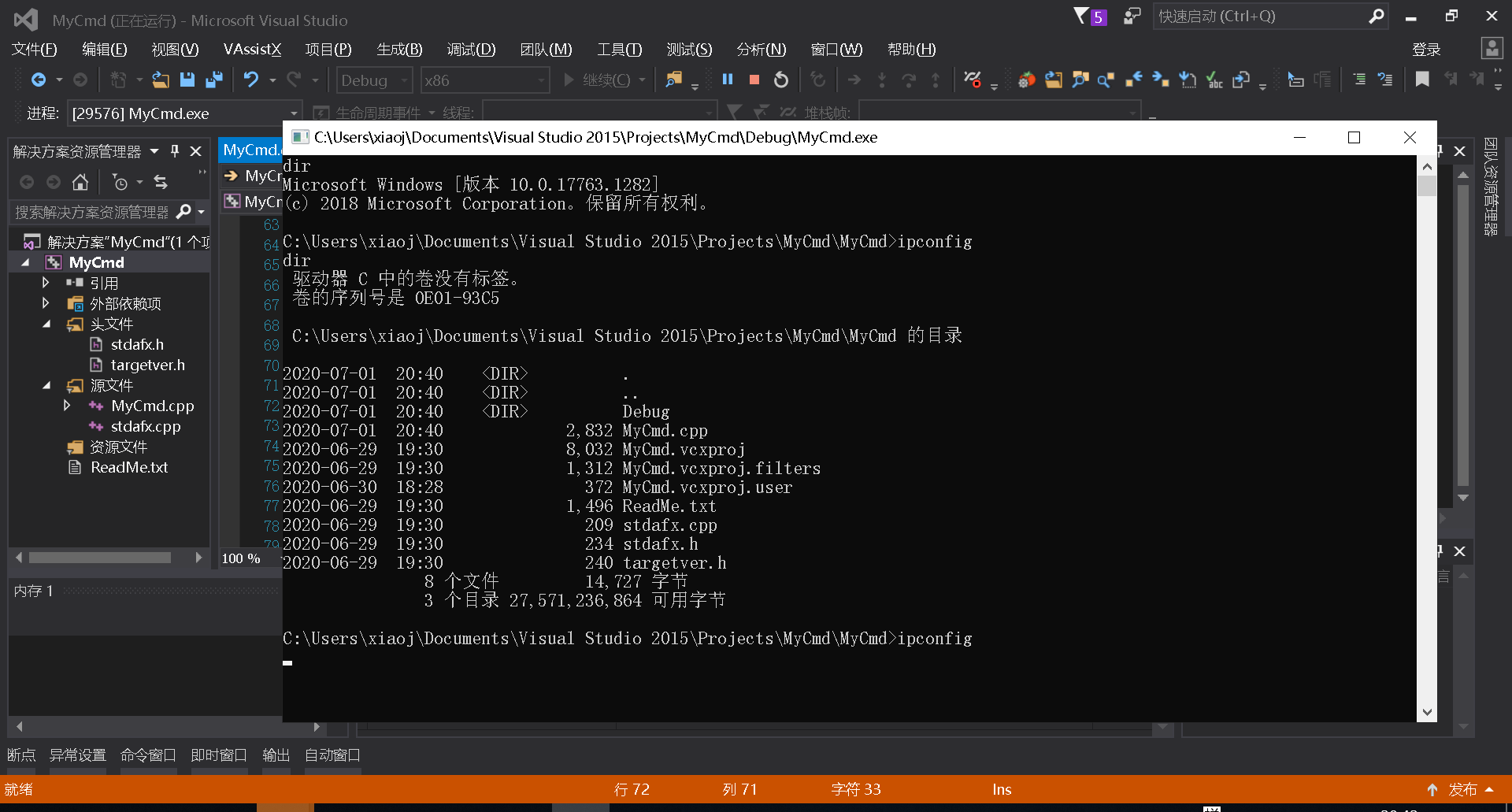This screenshot has height=812, width=1512.
Task: Open Visual Assist tomato options icon
Action: coord(1026,80)
